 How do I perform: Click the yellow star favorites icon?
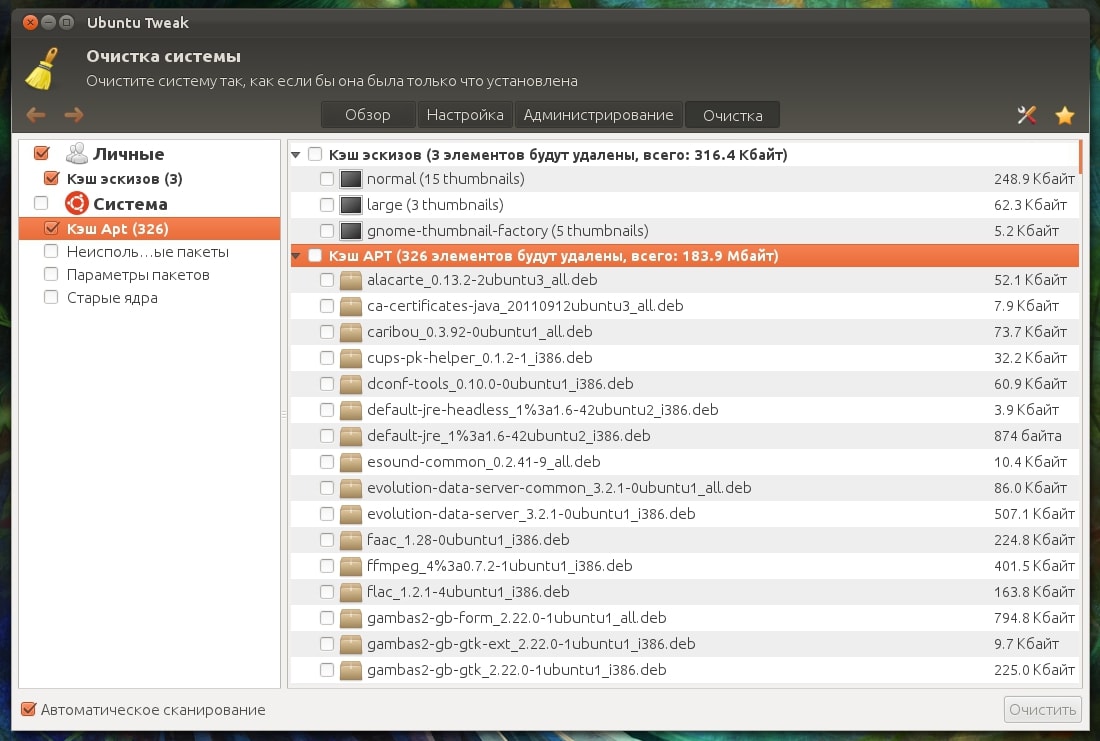[1065, 114]
